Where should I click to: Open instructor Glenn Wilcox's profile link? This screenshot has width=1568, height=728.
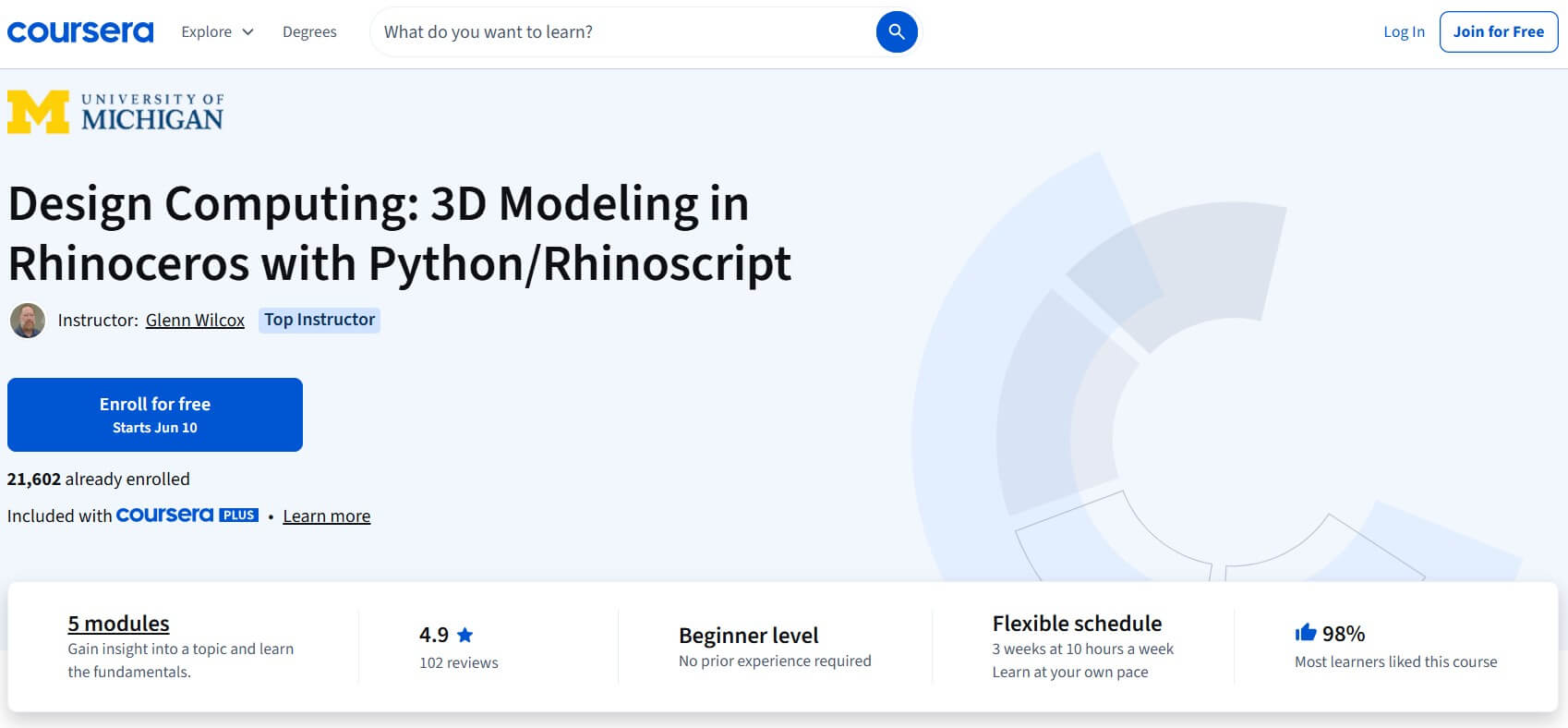click(x=195, y=320)
